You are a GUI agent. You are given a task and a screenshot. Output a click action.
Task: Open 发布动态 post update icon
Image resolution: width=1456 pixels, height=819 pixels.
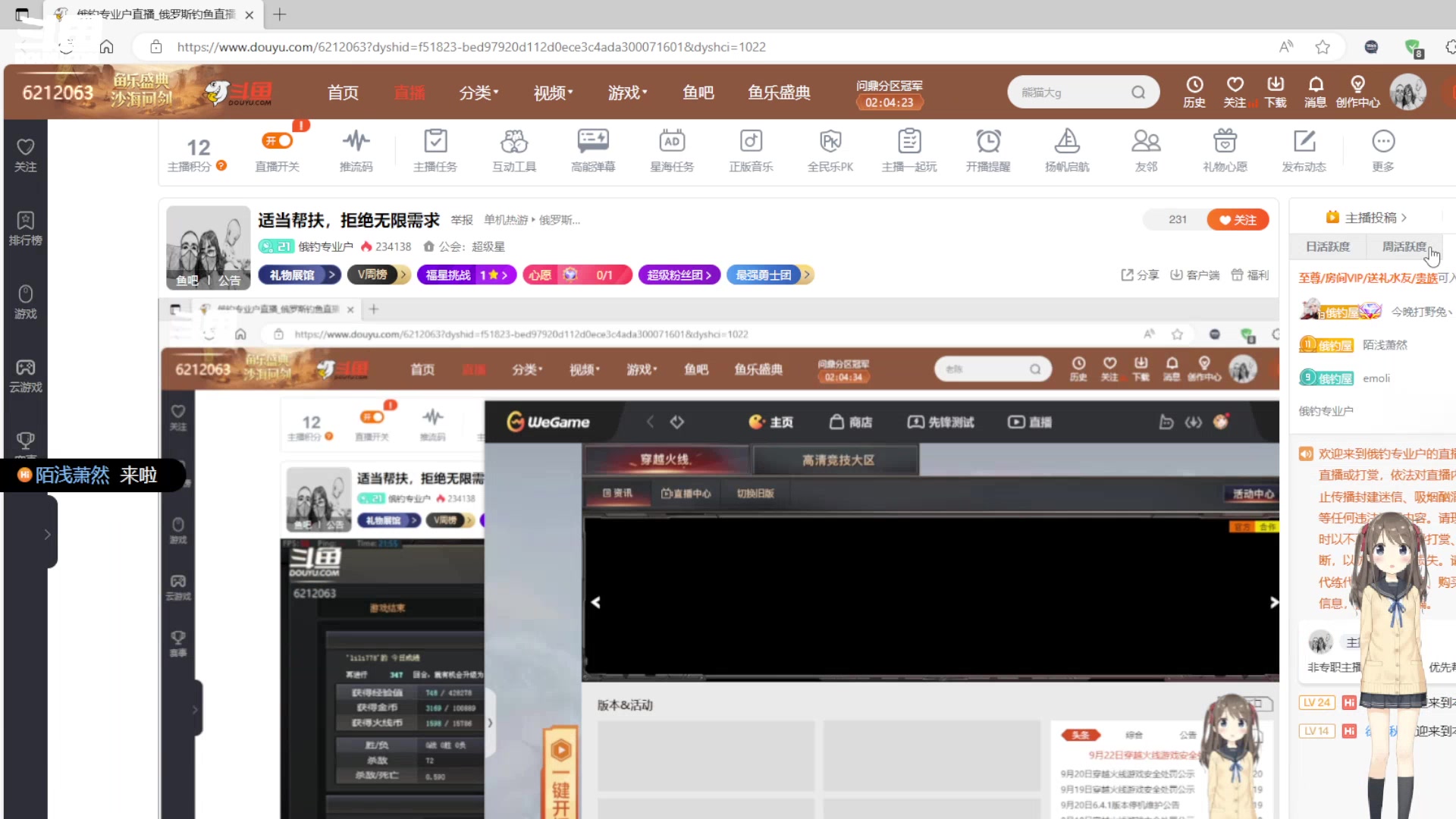tap(1304, 151)
